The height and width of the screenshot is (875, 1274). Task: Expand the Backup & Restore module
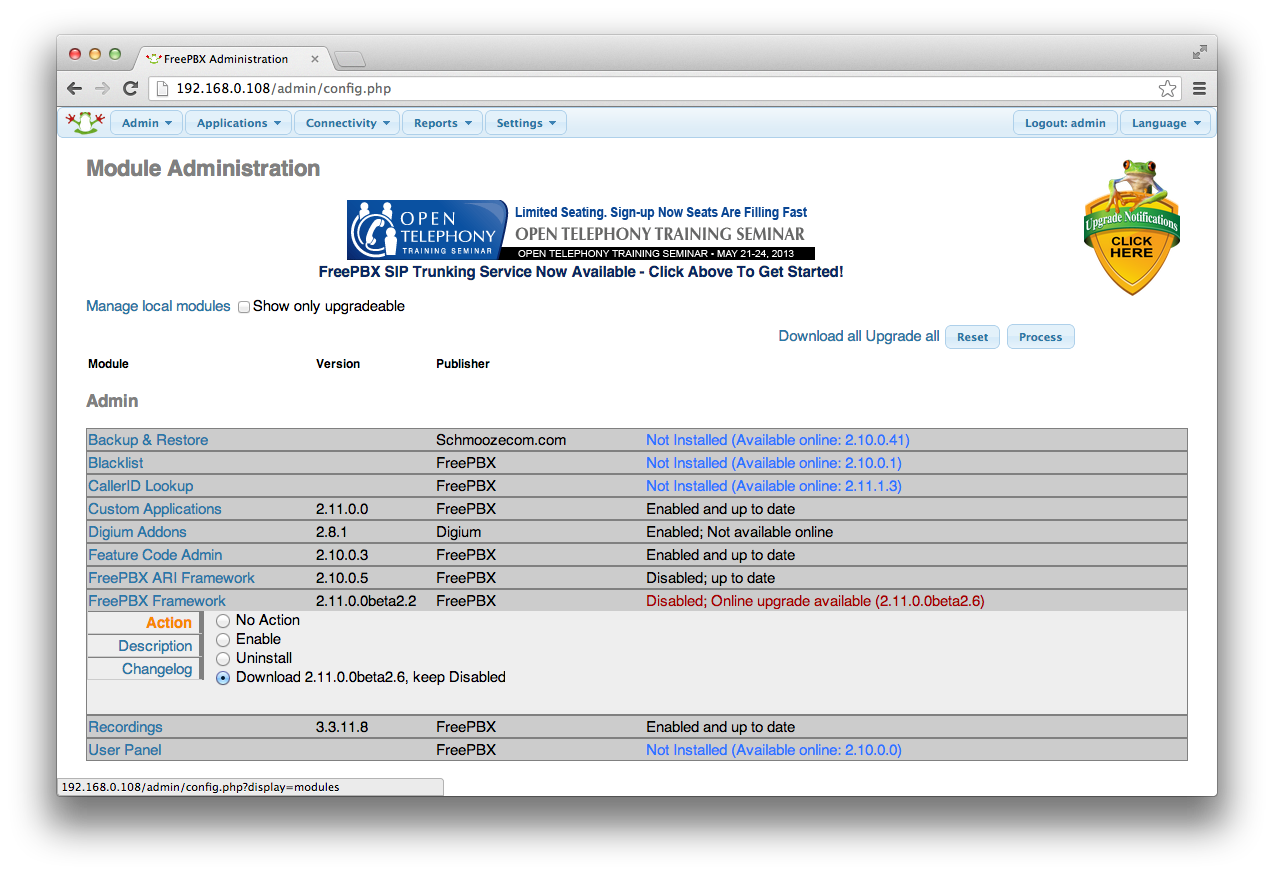coord(148,440)
